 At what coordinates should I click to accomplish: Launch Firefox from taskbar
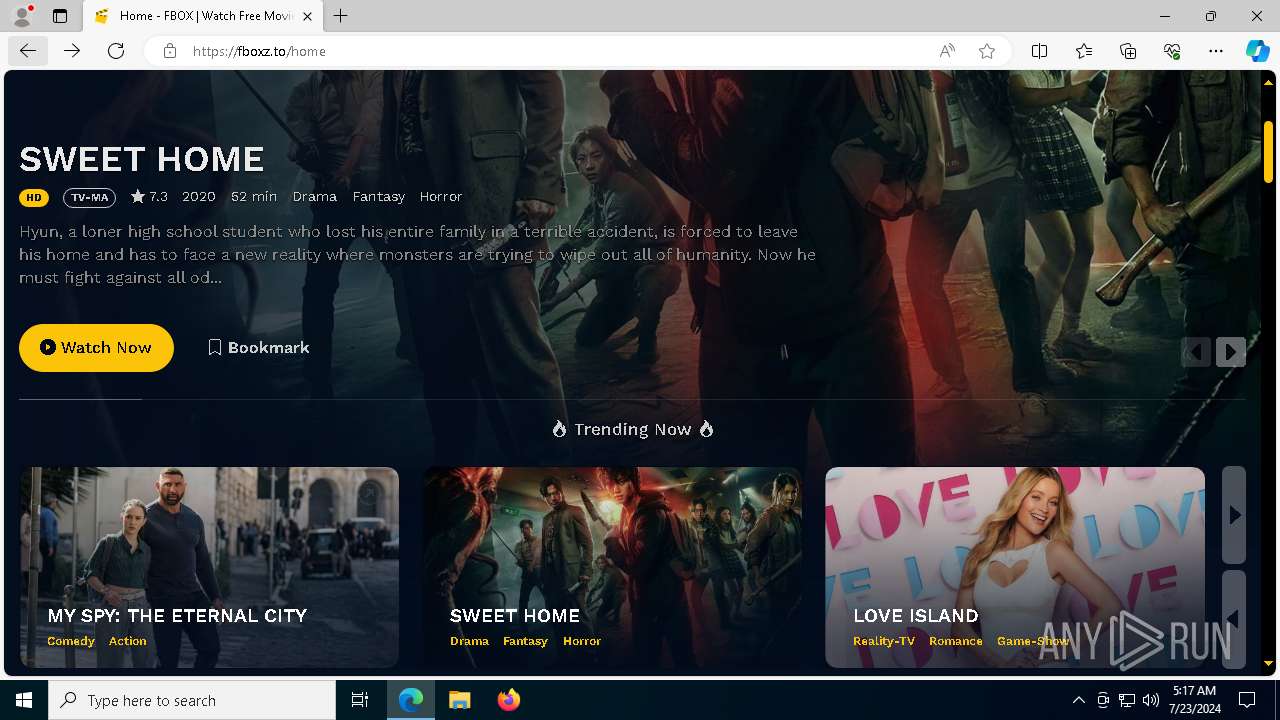point(509,700)
